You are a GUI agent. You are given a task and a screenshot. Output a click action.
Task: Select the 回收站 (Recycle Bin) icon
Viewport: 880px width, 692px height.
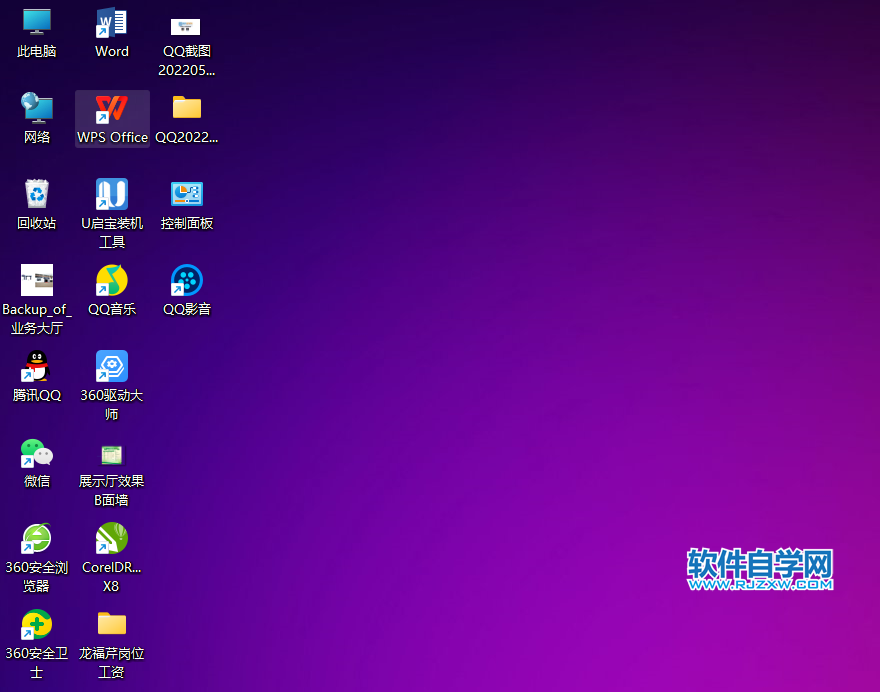pyautogui.click(x=37, y=194)
